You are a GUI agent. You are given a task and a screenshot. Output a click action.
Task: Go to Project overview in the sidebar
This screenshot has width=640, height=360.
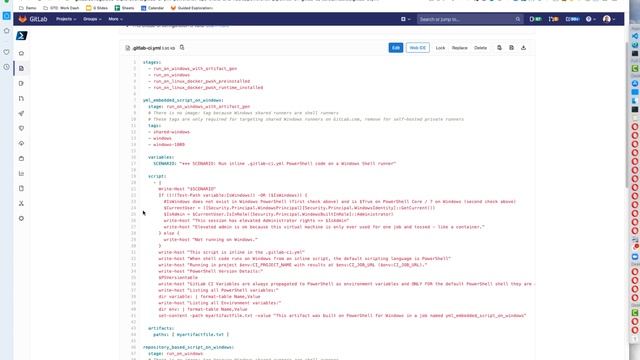point(21,53)
